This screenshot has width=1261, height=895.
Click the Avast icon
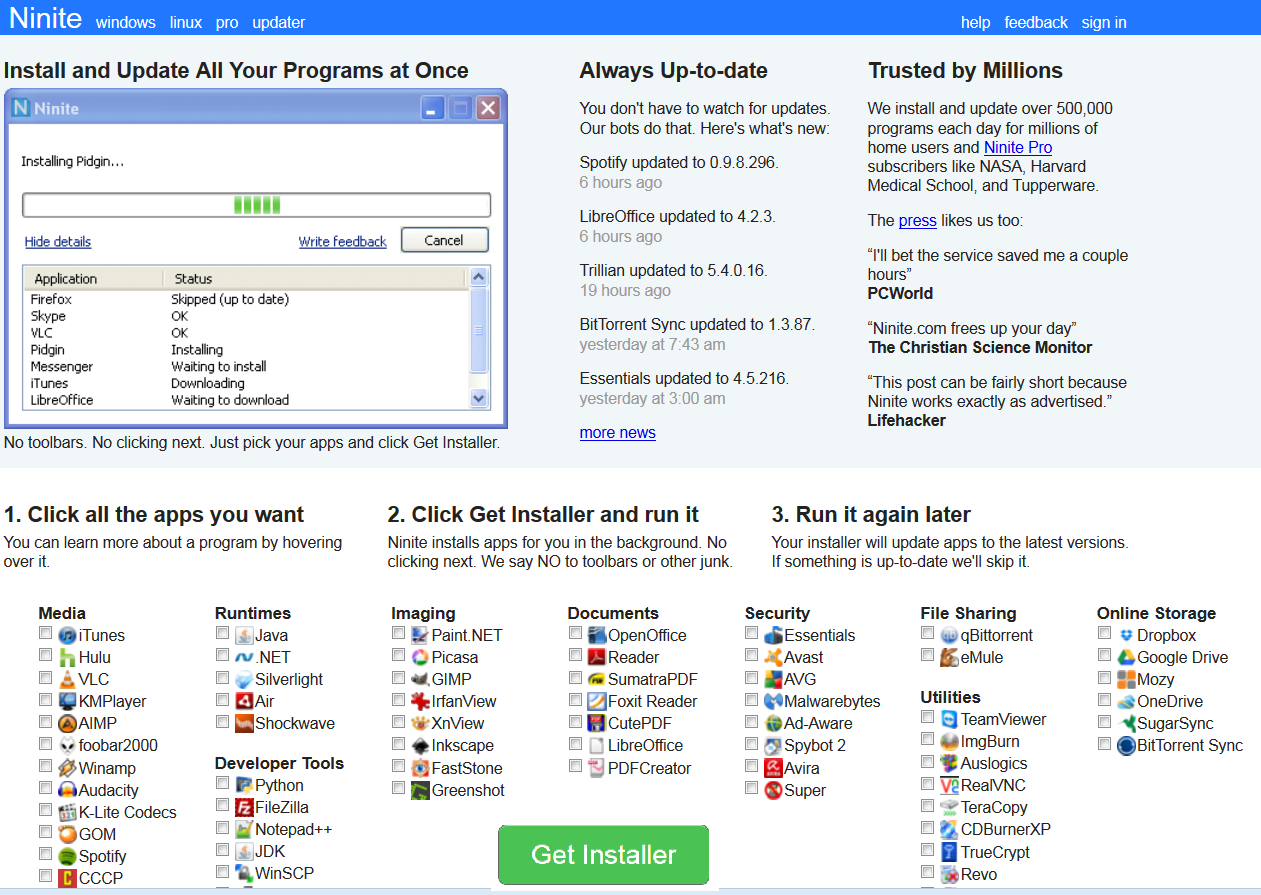pyautogui.click(x=773, y=657)
